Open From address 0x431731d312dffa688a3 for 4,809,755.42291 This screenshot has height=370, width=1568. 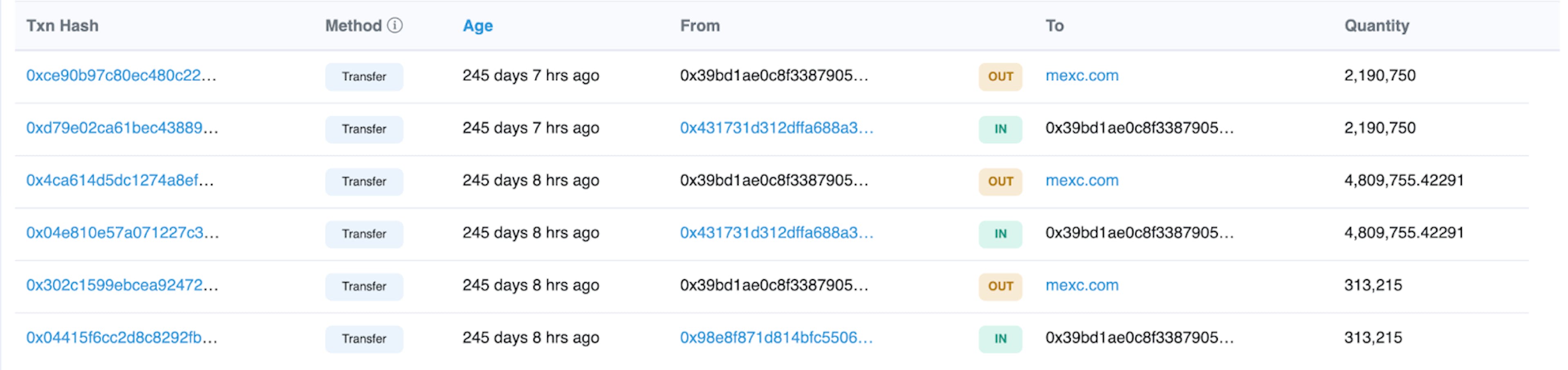pyautogui.click(x=777, y=233)
